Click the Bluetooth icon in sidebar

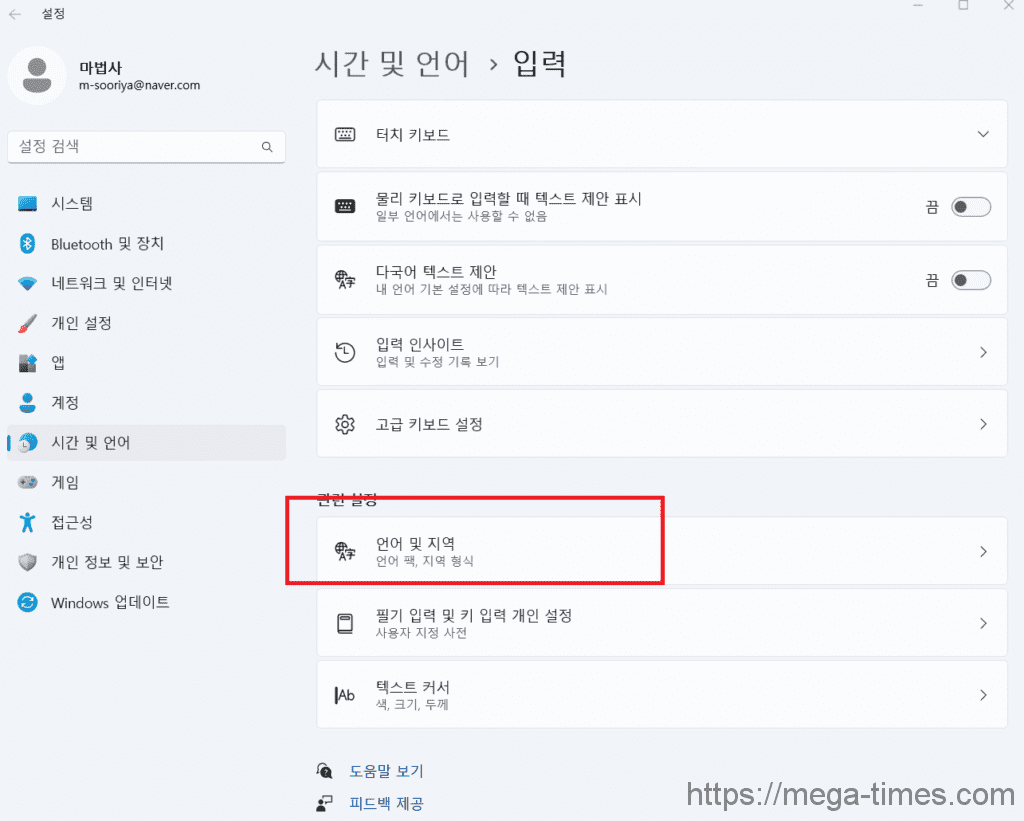(x=28, y=244)
